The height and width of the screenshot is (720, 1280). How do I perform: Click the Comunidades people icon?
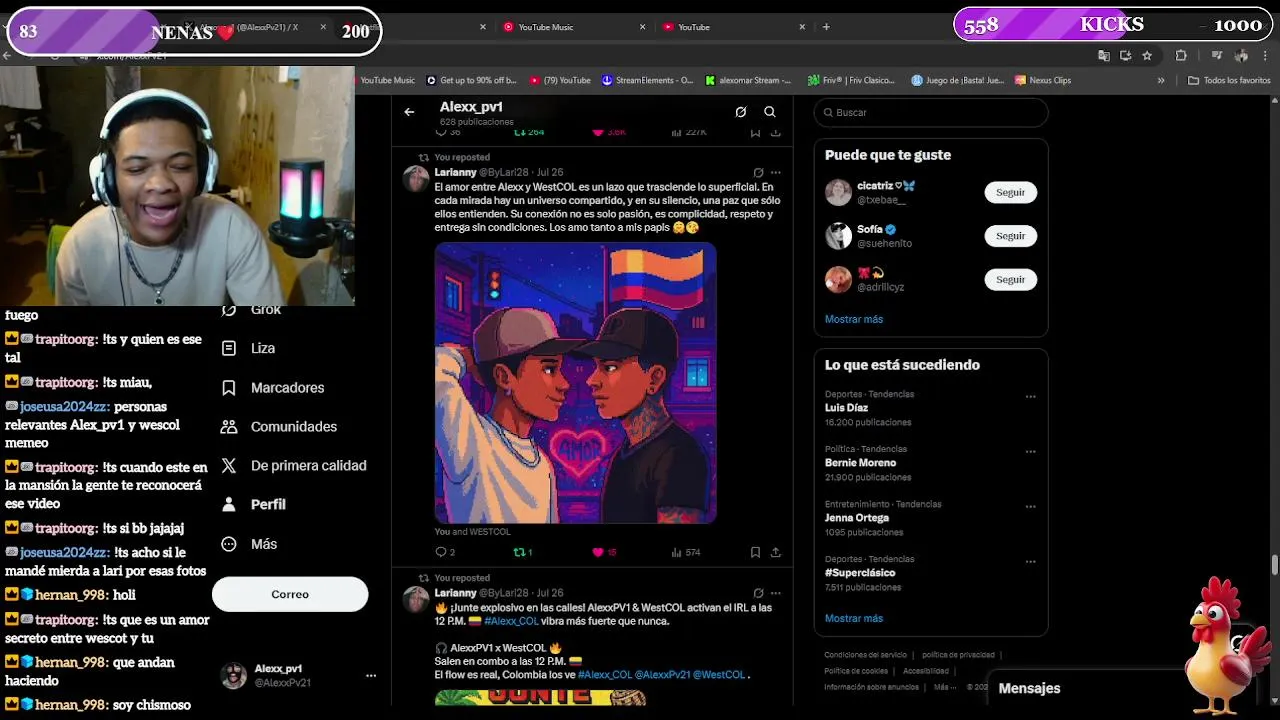click(229, 426)
